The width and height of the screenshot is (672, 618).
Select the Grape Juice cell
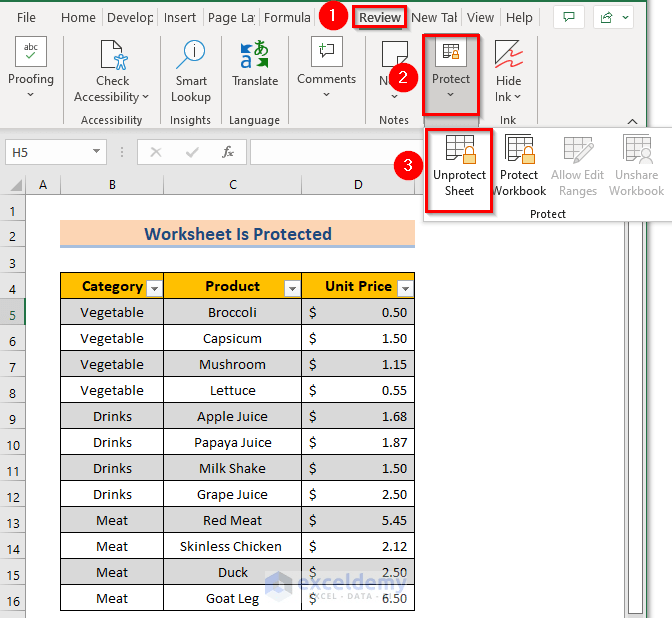232,495
